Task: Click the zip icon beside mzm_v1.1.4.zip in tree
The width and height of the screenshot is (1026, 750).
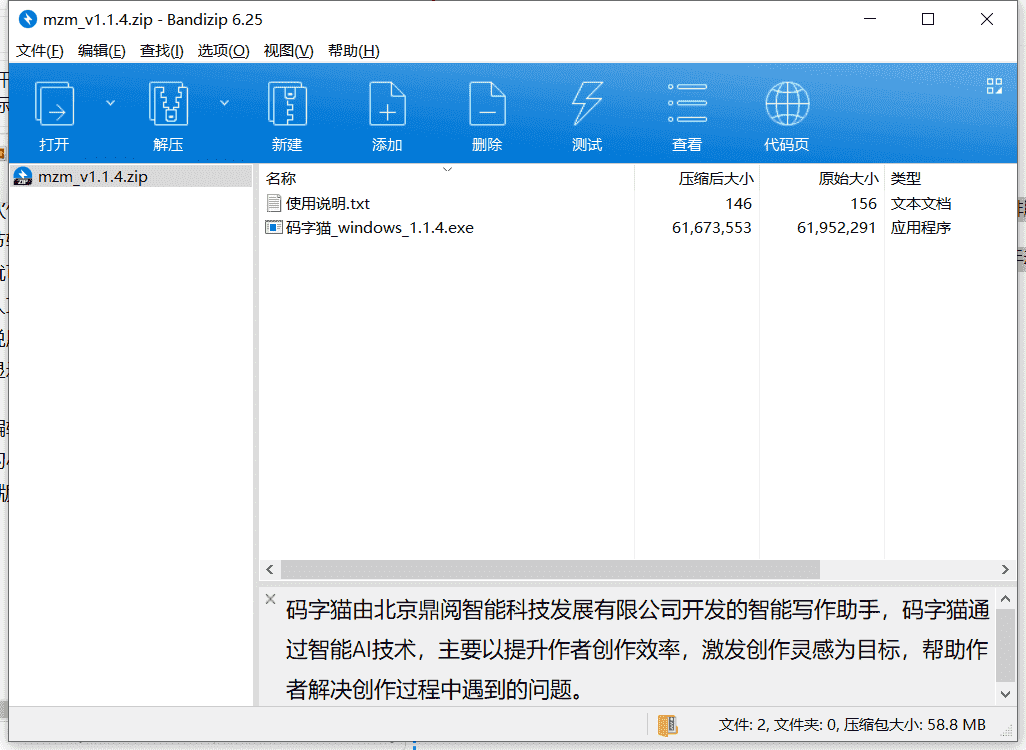Action: click(x=23, y=177)
